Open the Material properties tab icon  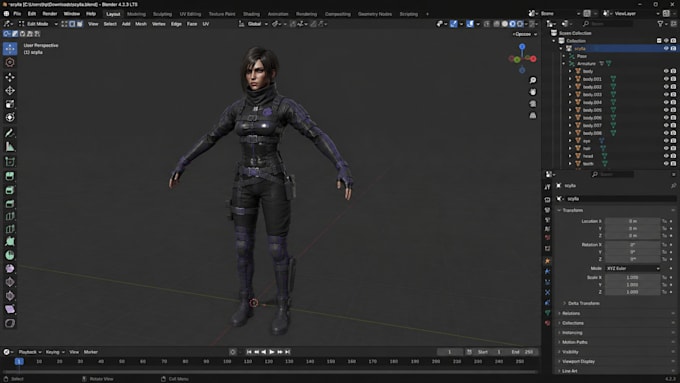(547, 323)
